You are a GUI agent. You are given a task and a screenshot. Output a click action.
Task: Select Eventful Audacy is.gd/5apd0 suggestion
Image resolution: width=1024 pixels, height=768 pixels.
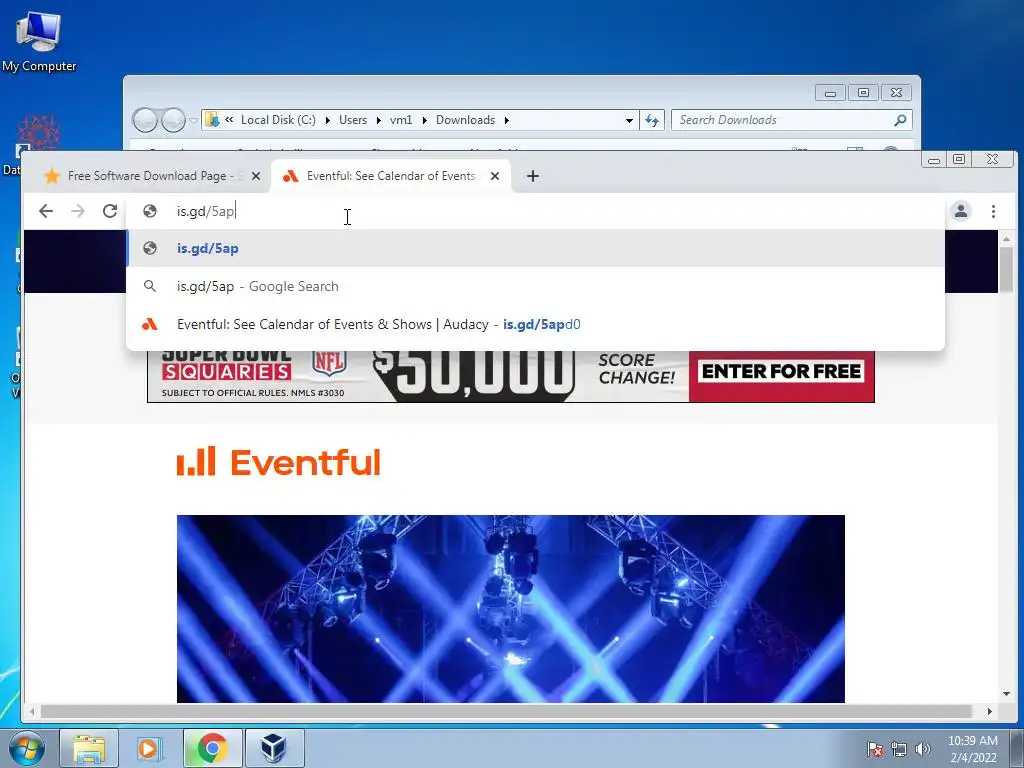[536, 324]
